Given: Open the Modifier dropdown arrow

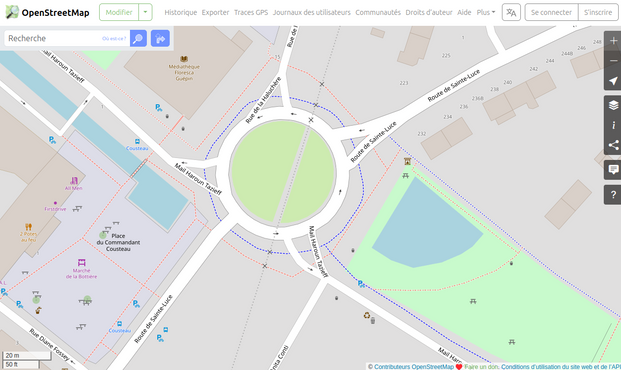Looking at the screenshot, I should coord(145,12).
